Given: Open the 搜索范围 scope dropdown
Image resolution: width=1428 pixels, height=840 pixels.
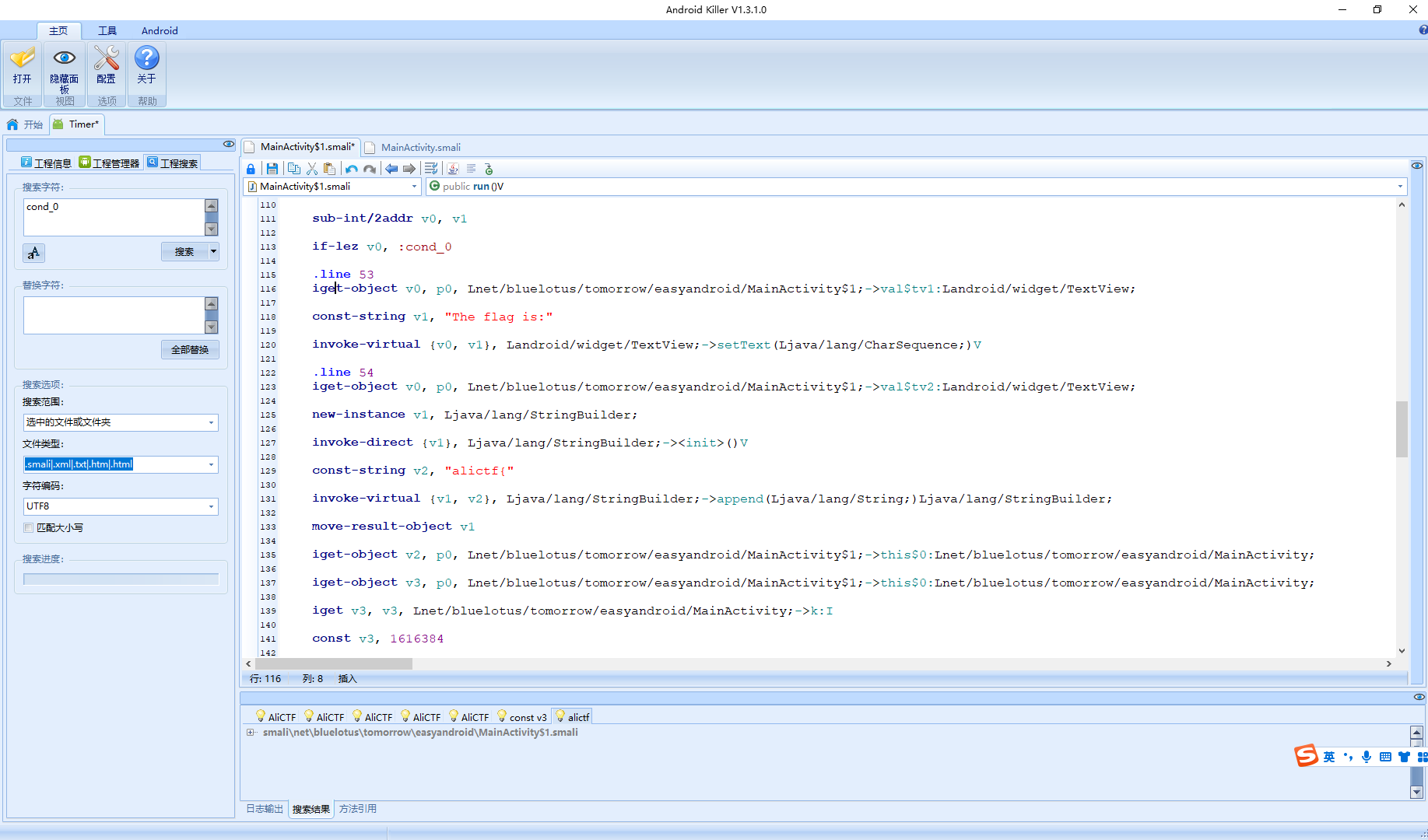Looking at the screenshot, I should coord(211,422).
